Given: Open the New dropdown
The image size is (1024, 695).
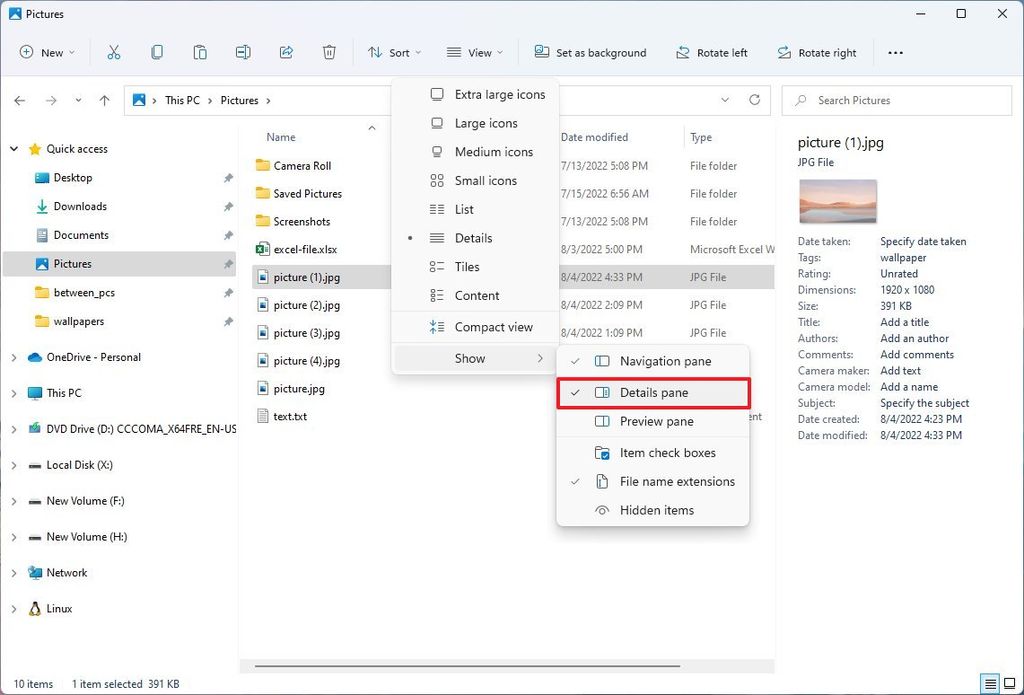Looking at the screenshot, I should coord(47,52).
